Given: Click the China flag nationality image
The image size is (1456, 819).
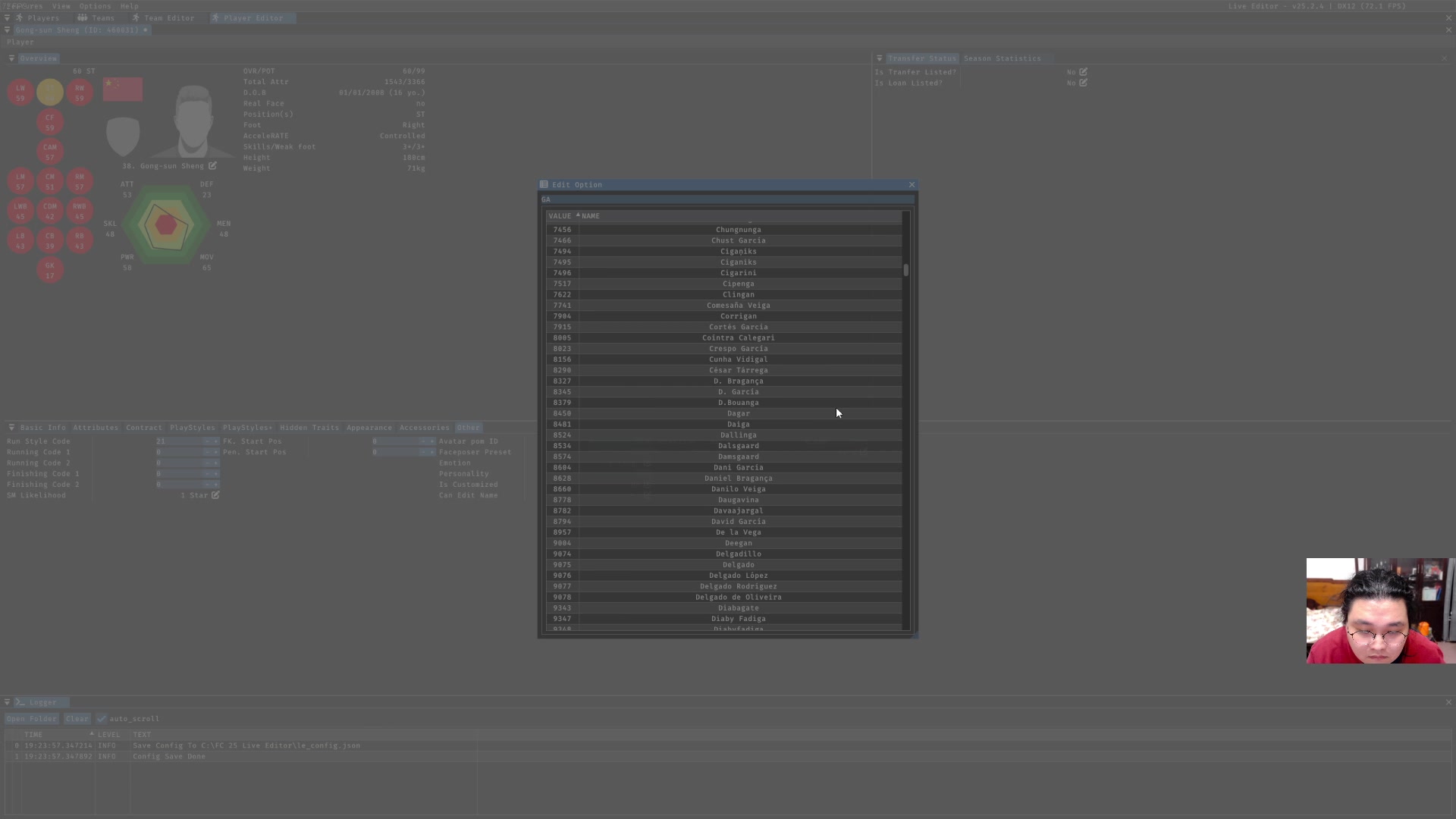Looking at the screenshot, I should [x=123, y=89].
